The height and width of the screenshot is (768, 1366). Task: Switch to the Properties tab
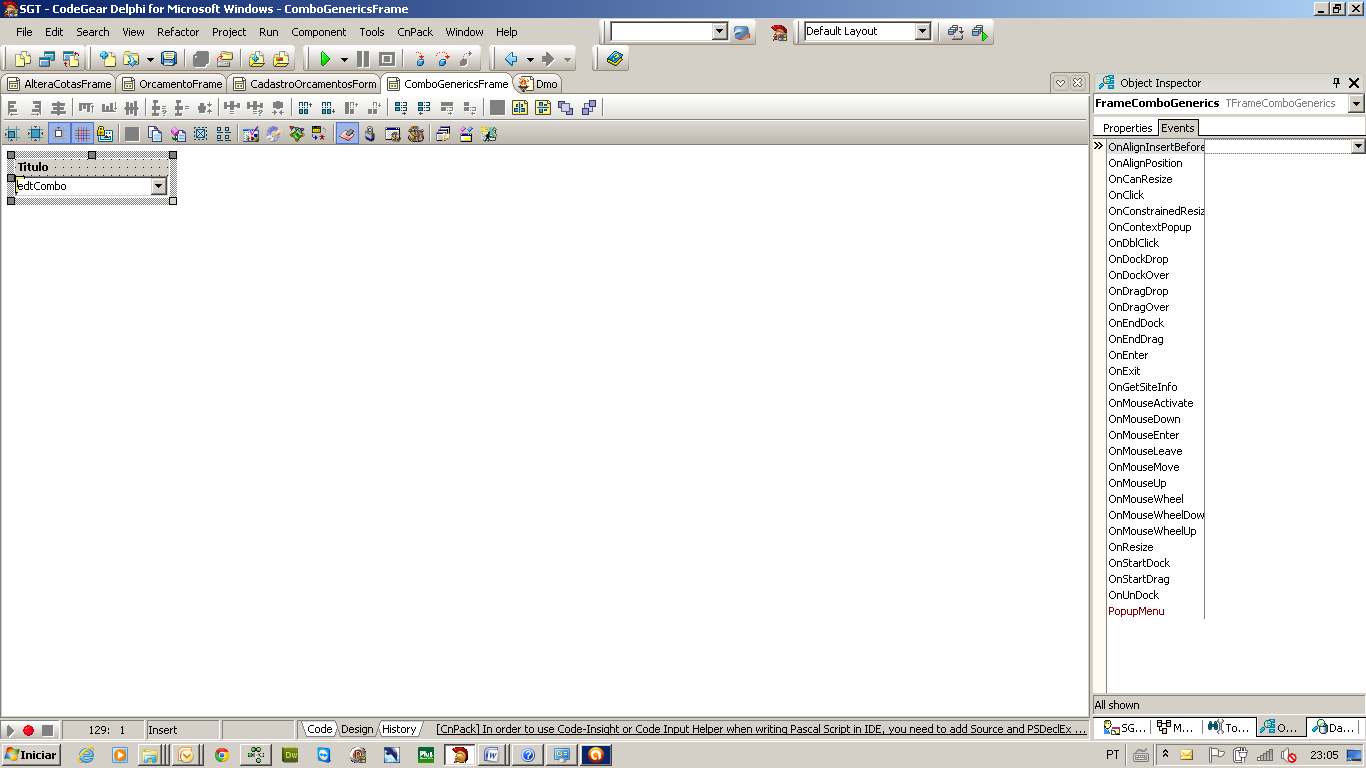[1127, 128]
